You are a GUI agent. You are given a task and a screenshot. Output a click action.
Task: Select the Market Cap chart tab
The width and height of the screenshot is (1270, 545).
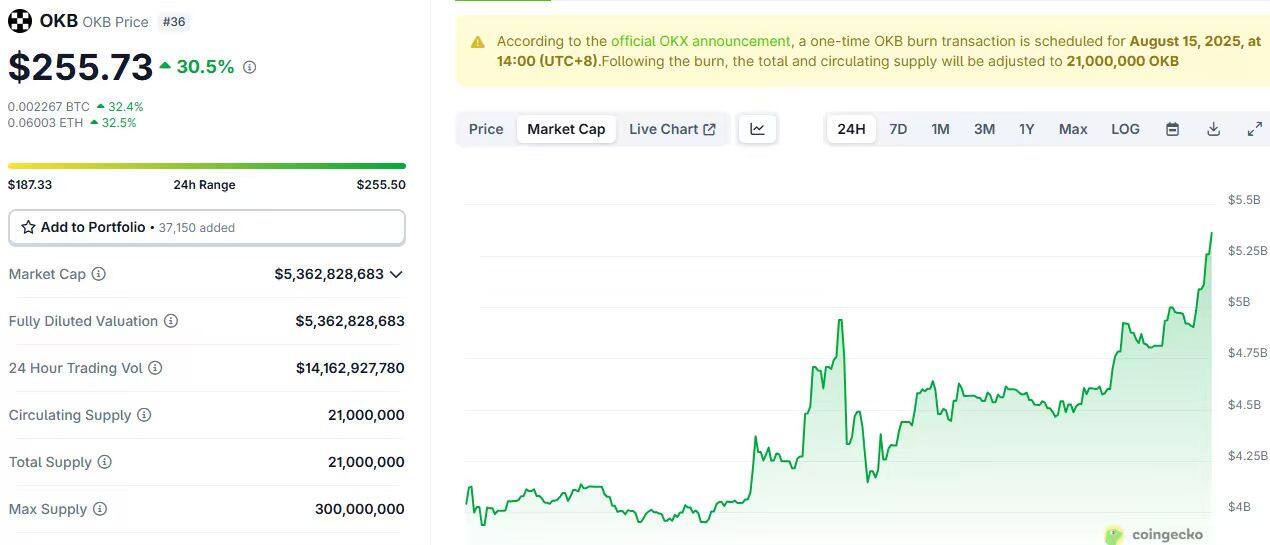pos(566,129)
